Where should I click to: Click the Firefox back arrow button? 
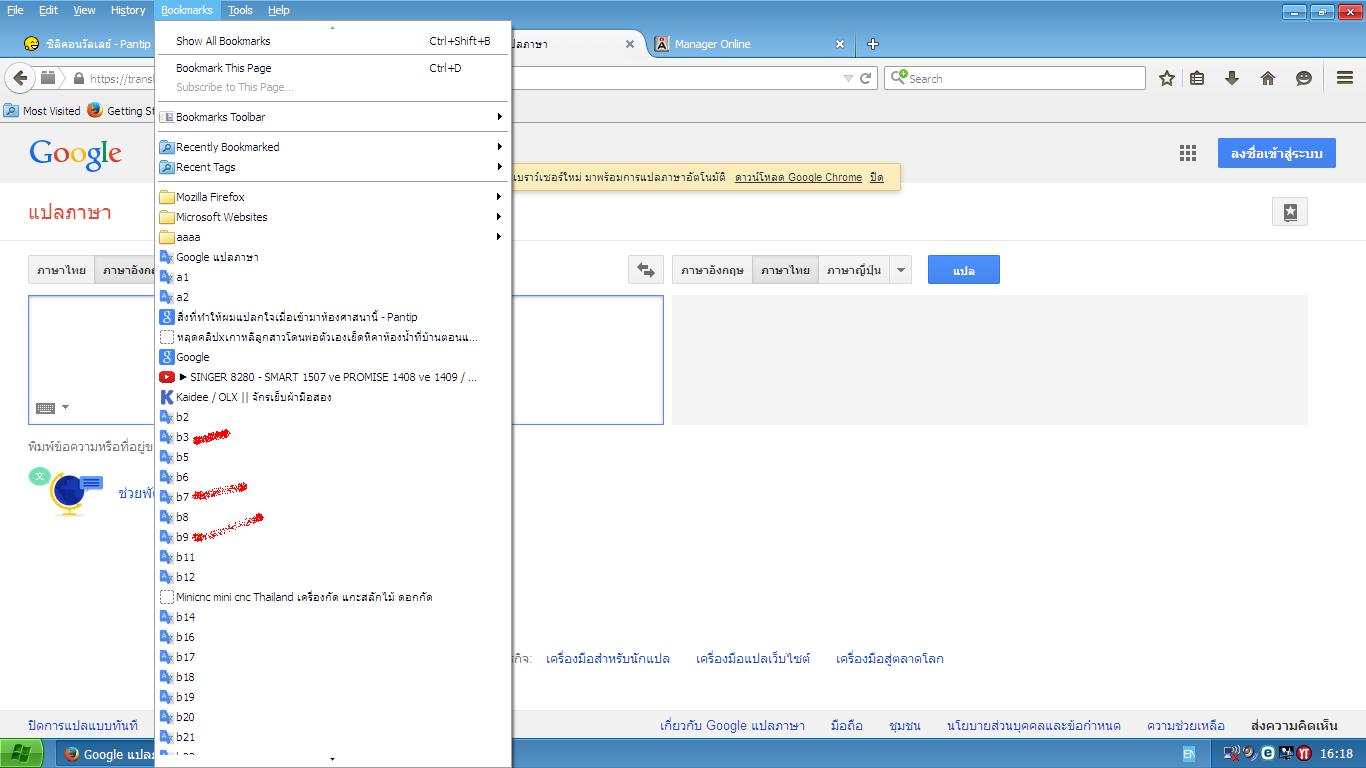(x=20, y=78)
